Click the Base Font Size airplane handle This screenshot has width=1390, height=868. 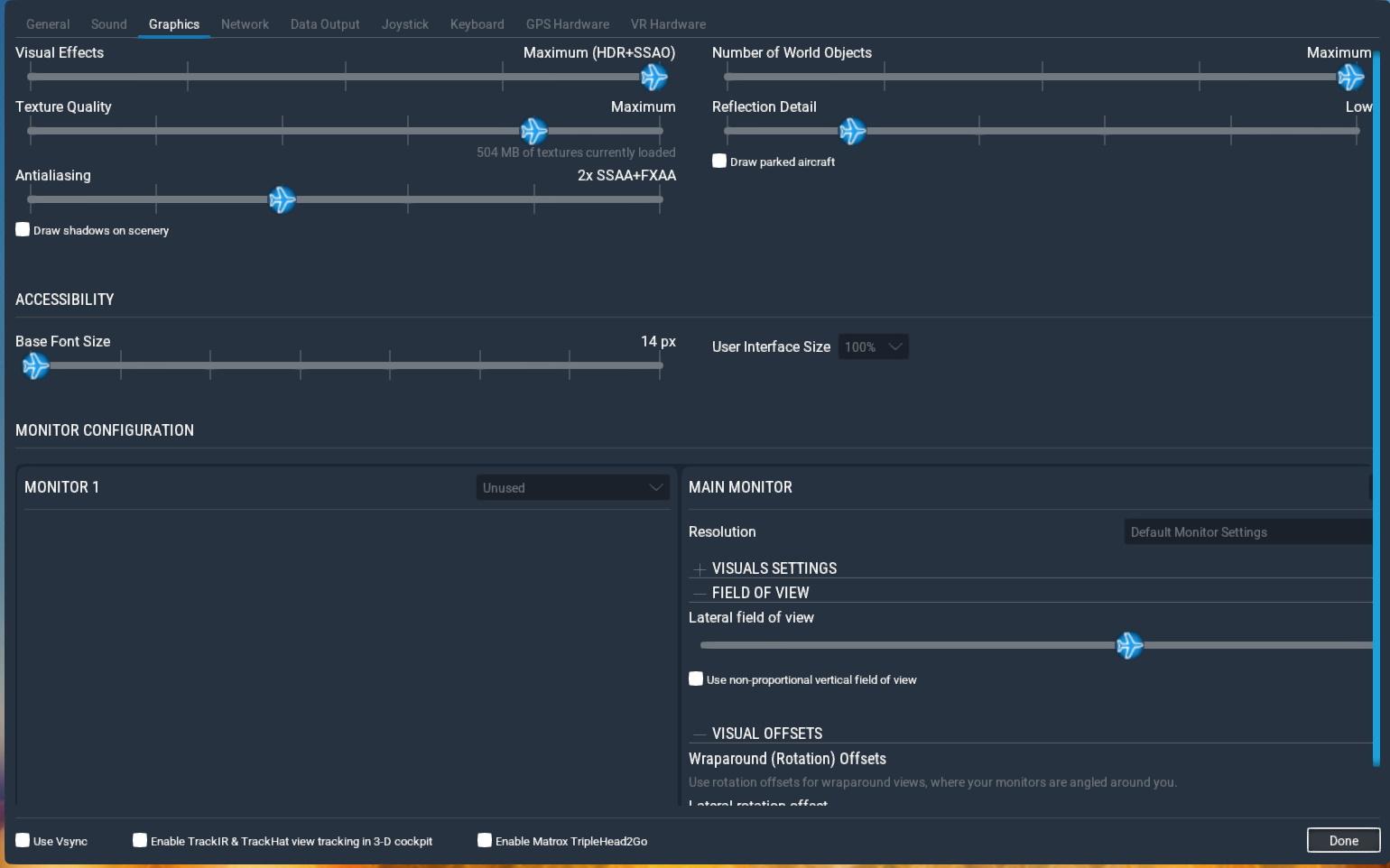35,366
